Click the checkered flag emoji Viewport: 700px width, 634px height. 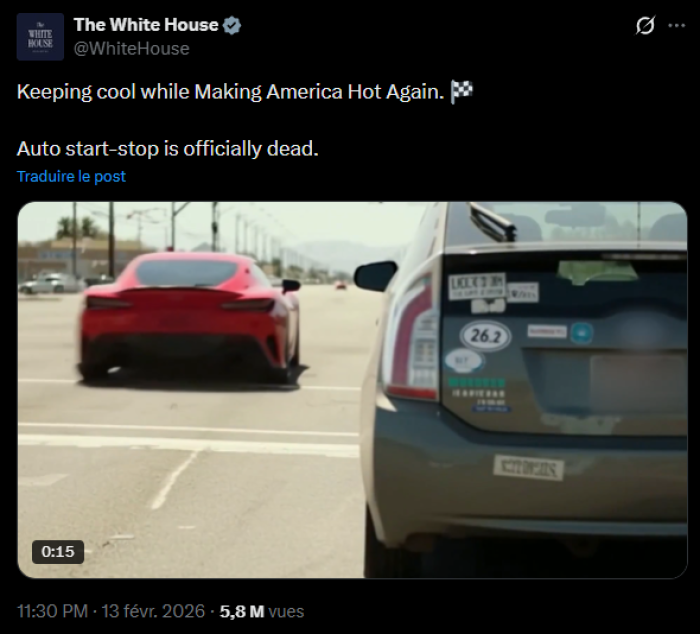point(461,92)
